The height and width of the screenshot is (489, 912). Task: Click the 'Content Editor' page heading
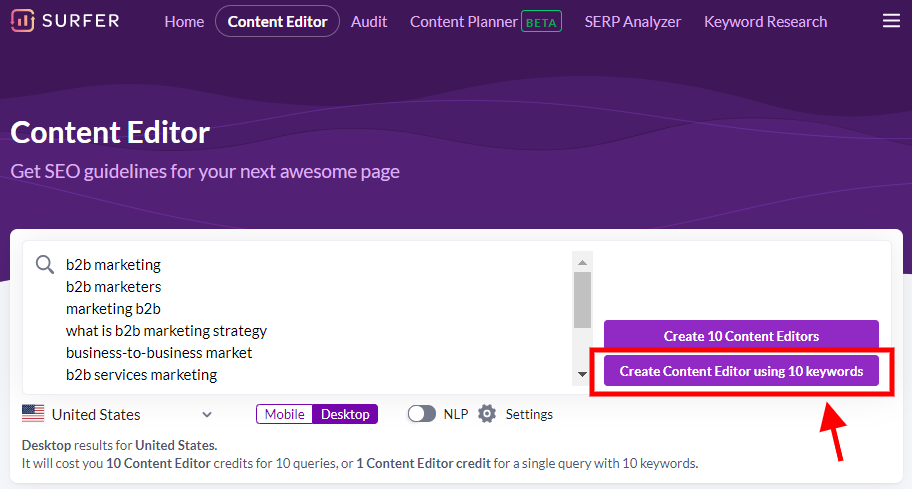click(x=110, y=133)
